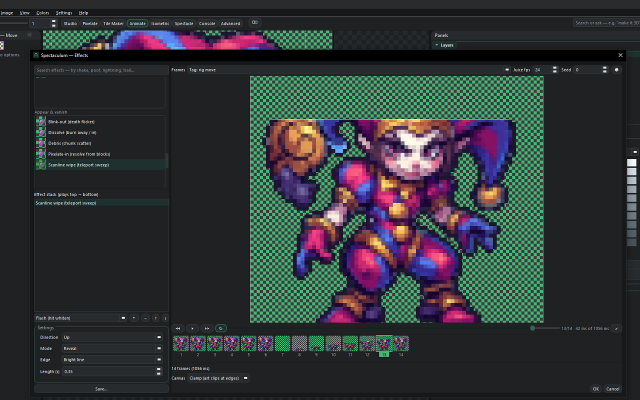Switch to Spectacle workspace tab
Image resolution: width=640 pixels, height=400 pixels.
[184, 23]
